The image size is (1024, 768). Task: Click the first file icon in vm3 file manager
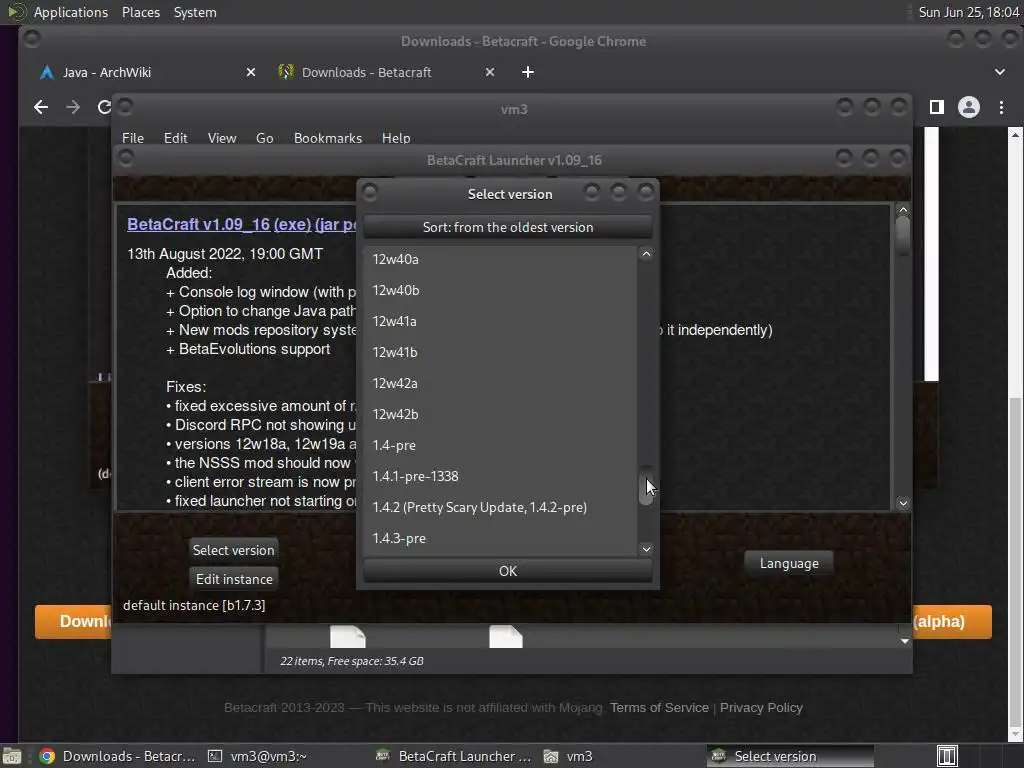[x=347, y=637]
